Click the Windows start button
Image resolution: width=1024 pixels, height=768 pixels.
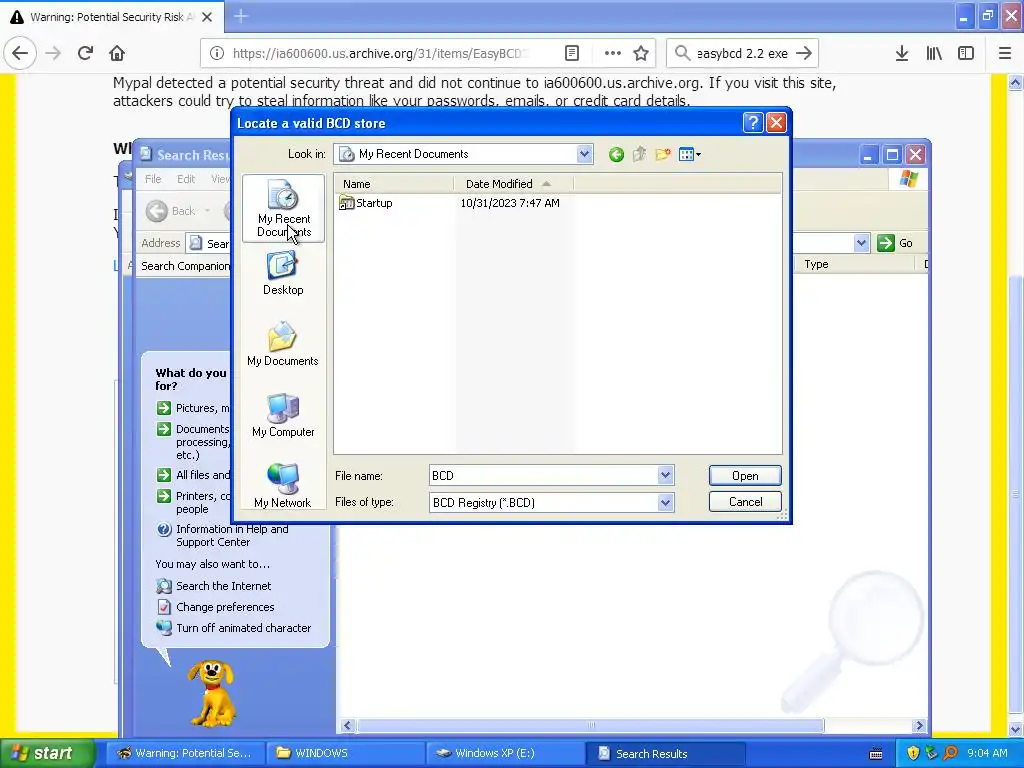tap(46, 753)
